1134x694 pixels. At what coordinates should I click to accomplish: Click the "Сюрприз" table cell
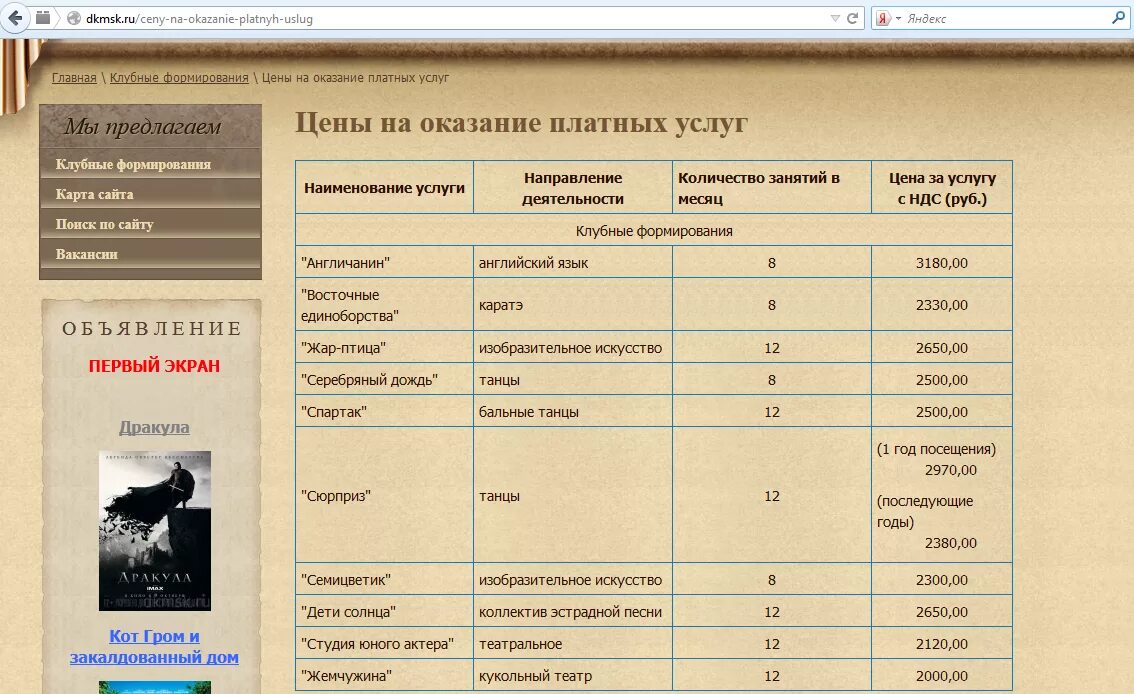pos(384,495)
